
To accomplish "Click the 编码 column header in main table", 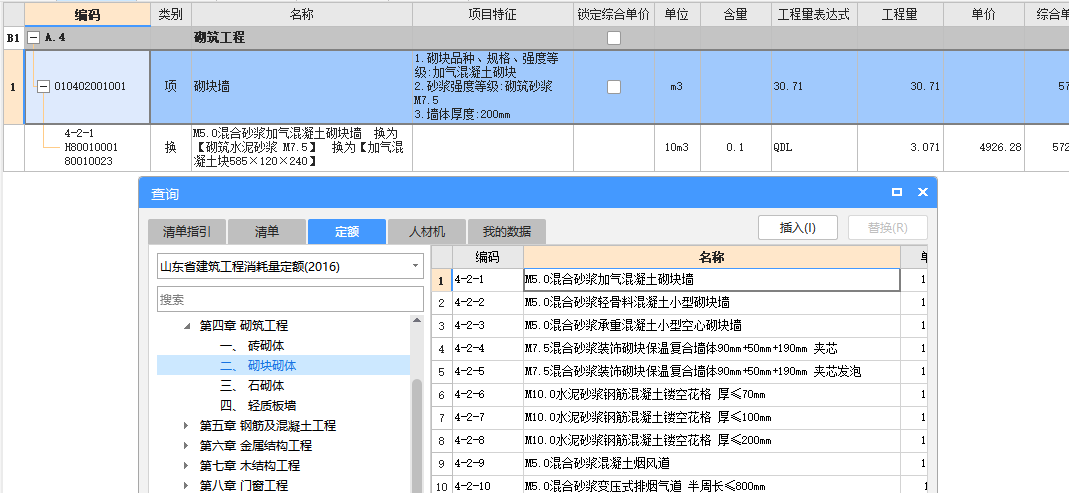I will 87,14.
